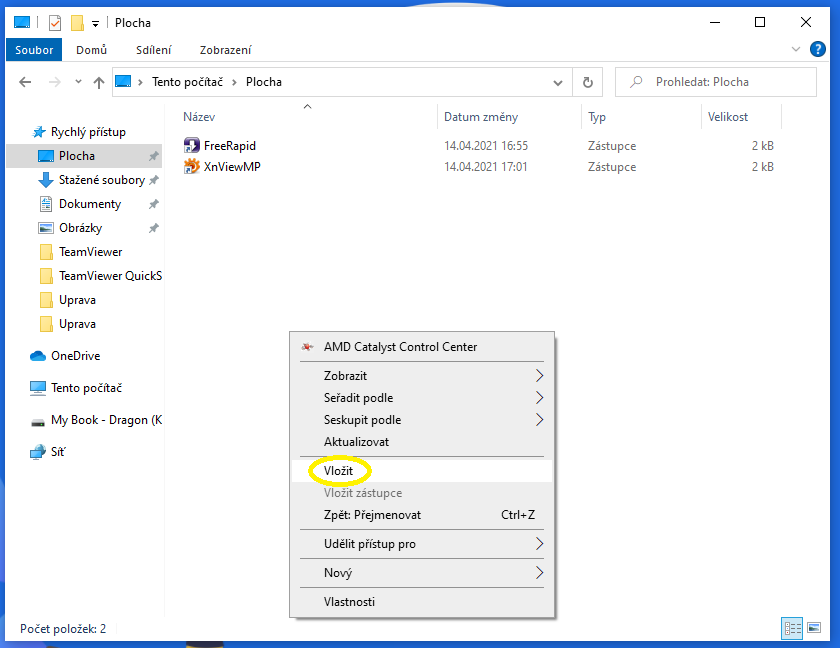The height and width of the screenshot is (648, 840).
Task: Choose Aktualizovat in the context menu
Action: click(x=422, y=442)
